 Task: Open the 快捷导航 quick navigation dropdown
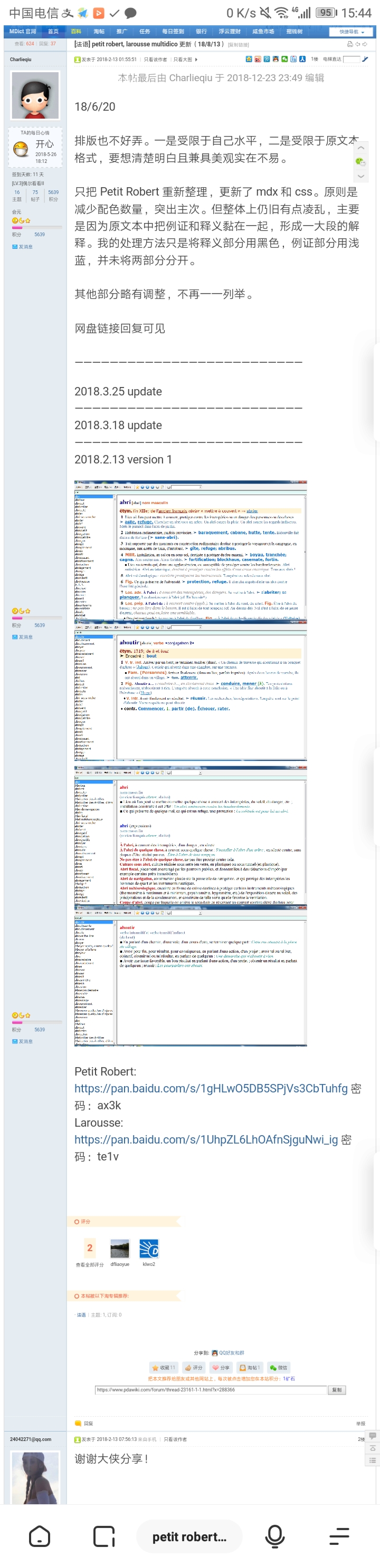click(x=351, y=32)
